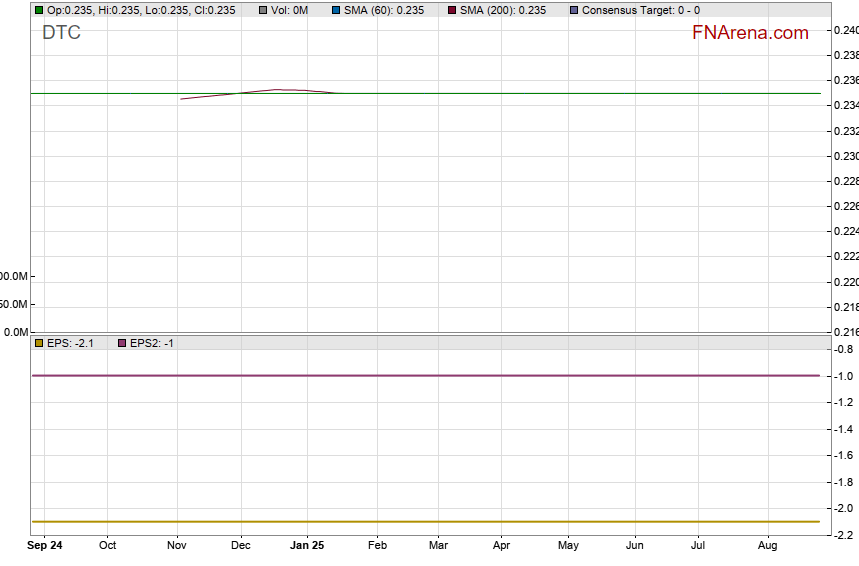Click the 'Nov' x-axis label
Viewport: 859px width, 566px height.
coord(177,546)
